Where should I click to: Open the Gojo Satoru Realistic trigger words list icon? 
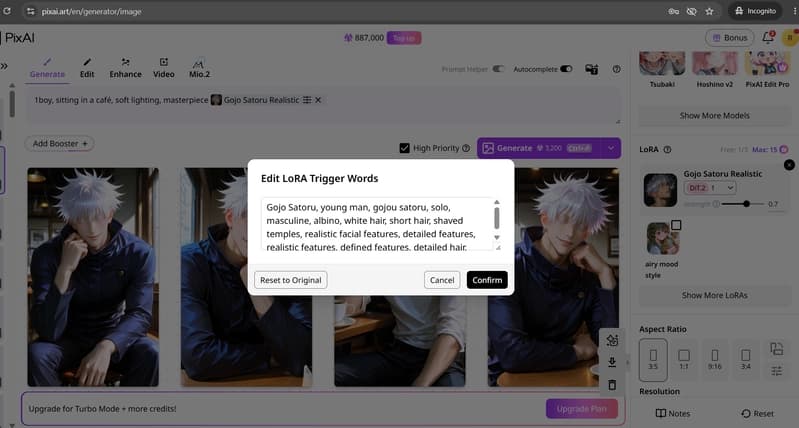coord(307,100)
